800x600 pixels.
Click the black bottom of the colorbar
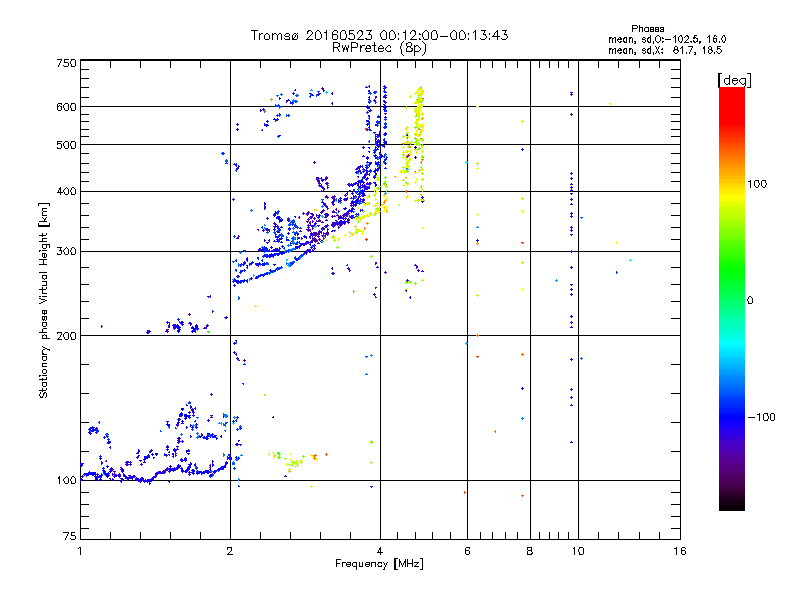pos(732,505)
